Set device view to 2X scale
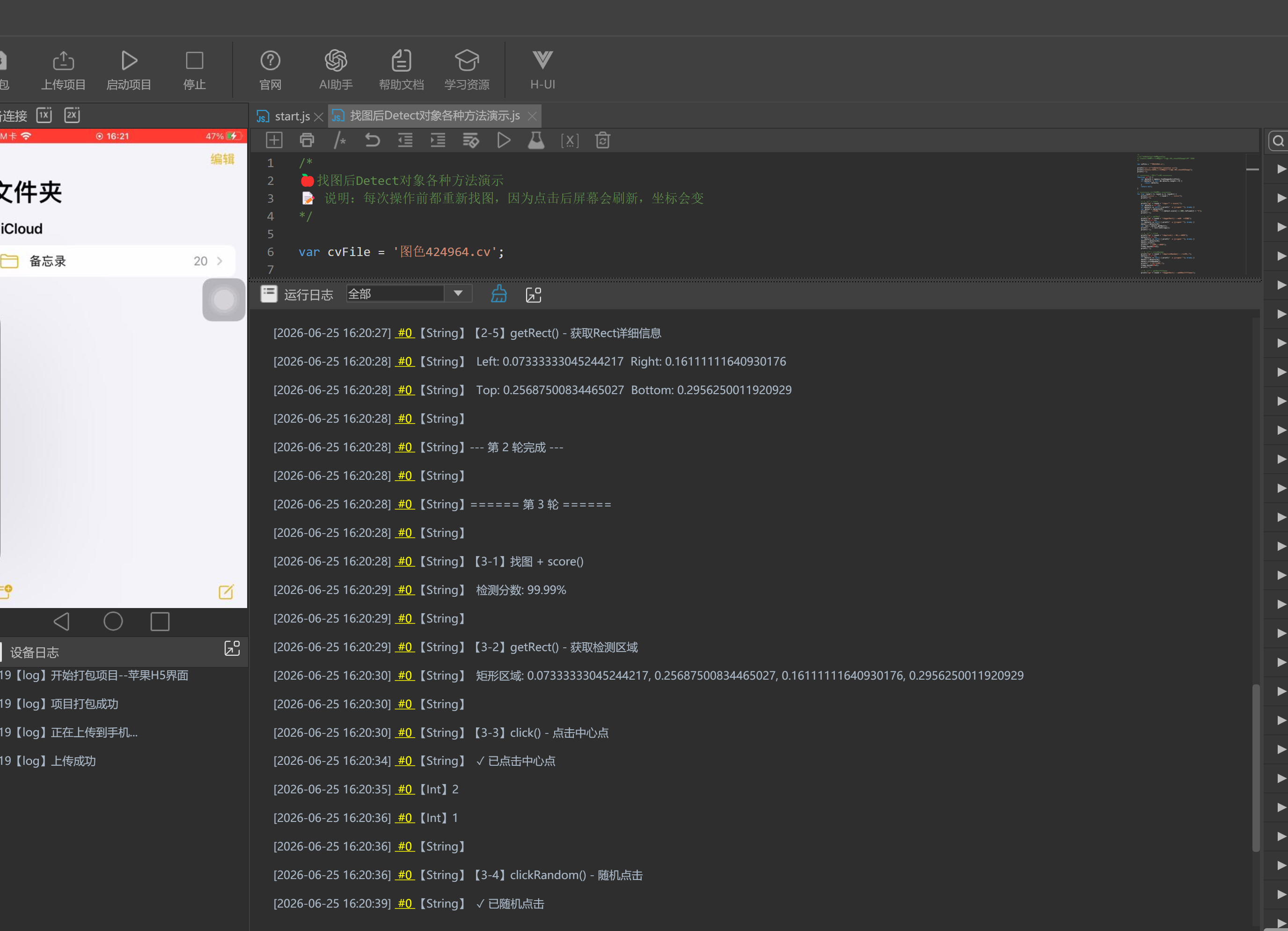The image size is (1288, 931). tap(72, 115)
